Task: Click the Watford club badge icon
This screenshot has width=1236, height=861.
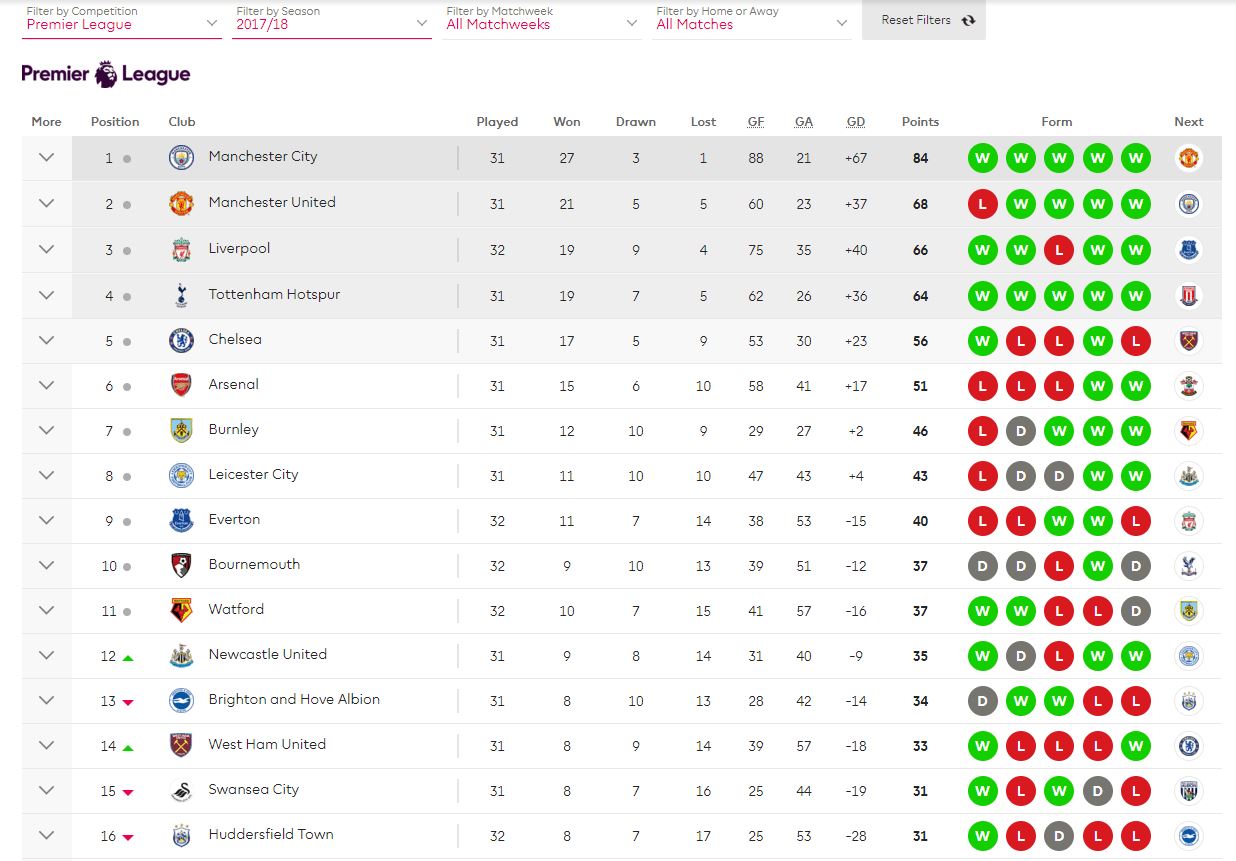Action: [181, 611]
